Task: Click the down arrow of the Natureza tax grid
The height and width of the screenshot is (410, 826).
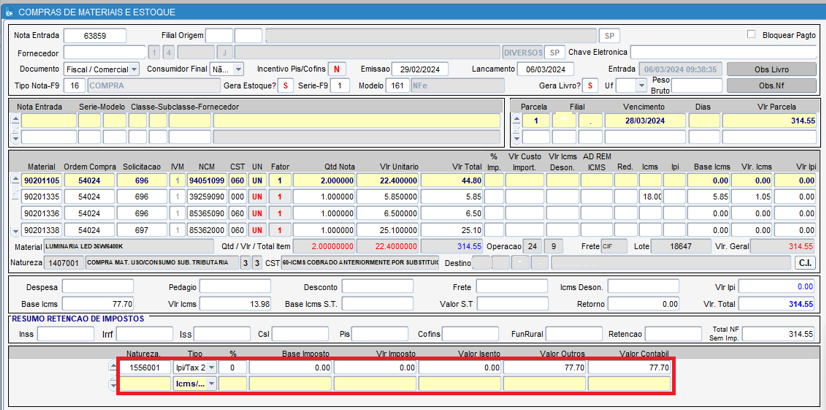Action: click(111, 386)
